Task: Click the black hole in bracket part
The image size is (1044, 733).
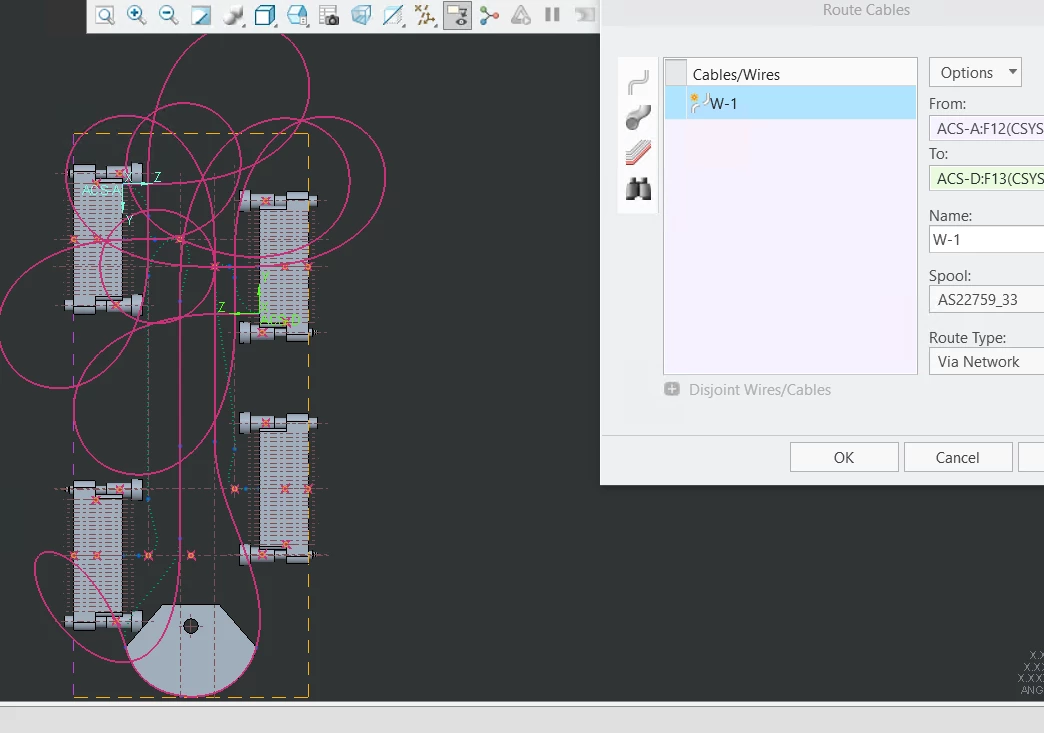Action: pyautogui.click(x=190, y=626)
